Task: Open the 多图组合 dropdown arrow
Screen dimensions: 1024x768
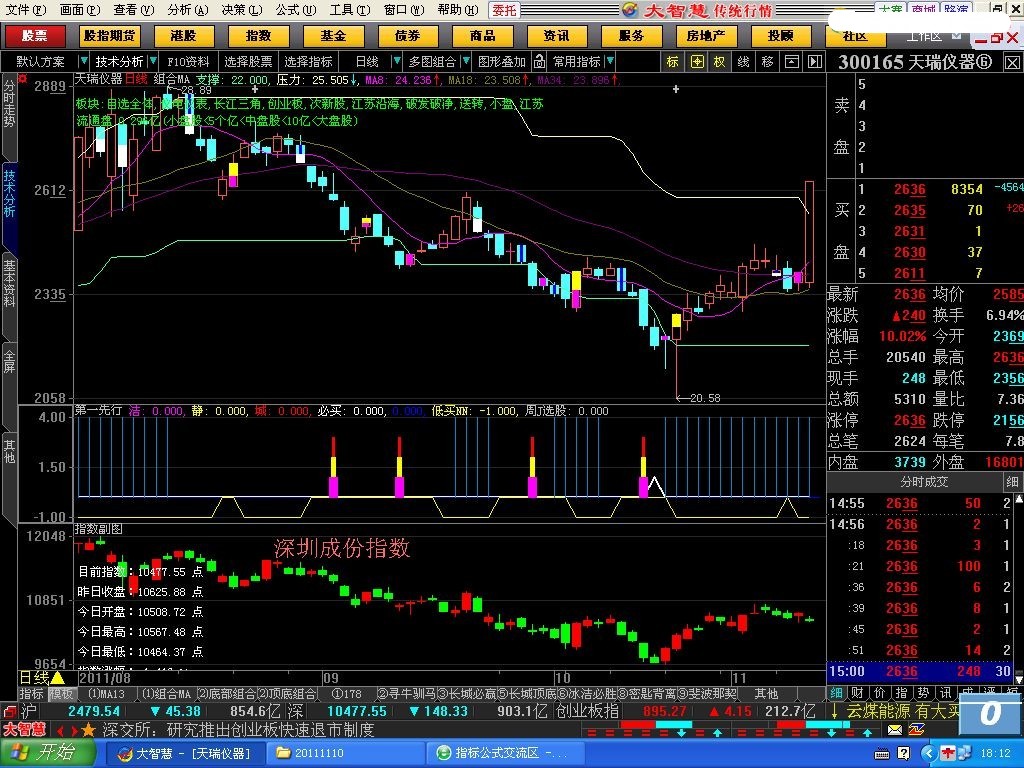Action: pyautogui.click(x=466, y=61)
